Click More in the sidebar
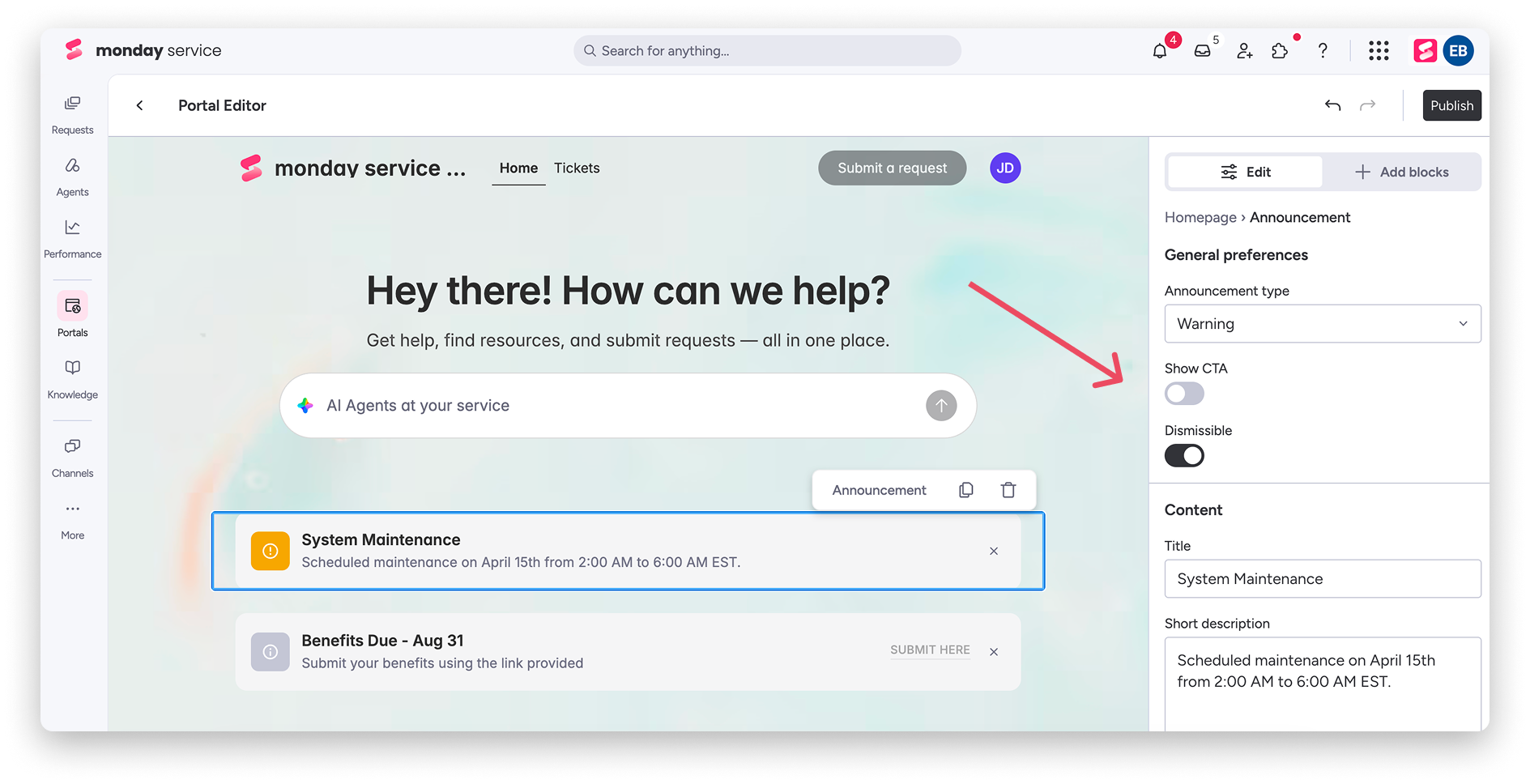 click(x=73, y=521)
